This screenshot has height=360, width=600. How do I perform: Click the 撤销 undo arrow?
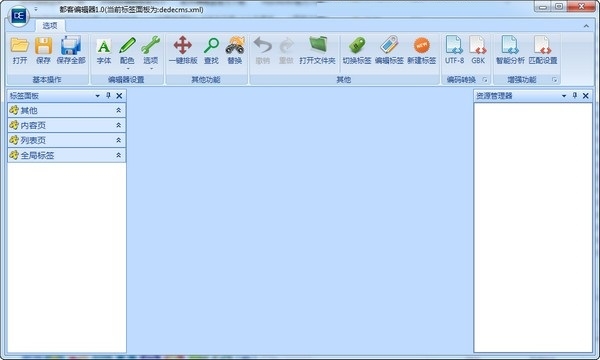[x=262, y=46]
